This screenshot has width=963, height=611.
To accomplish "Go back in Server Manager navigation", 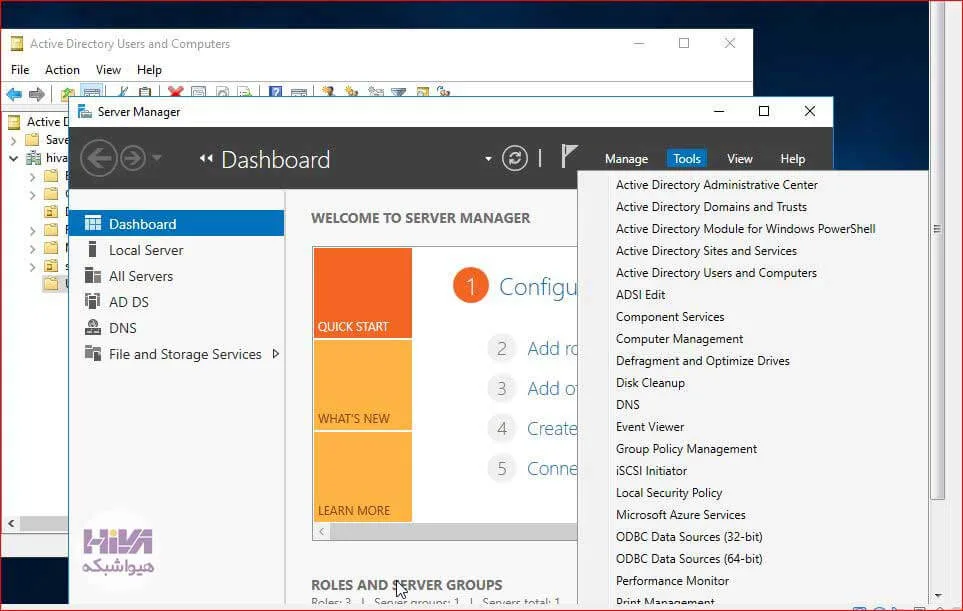I will [x=98, y=158].
